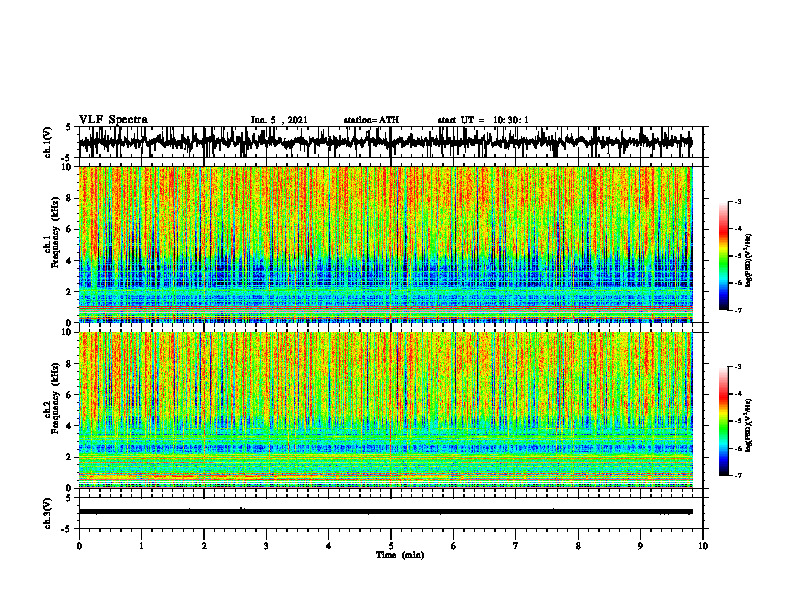Click inside the ch.2 spectrogram panel
This screenshot has height=612, width=792.
[x=385, y=410]
